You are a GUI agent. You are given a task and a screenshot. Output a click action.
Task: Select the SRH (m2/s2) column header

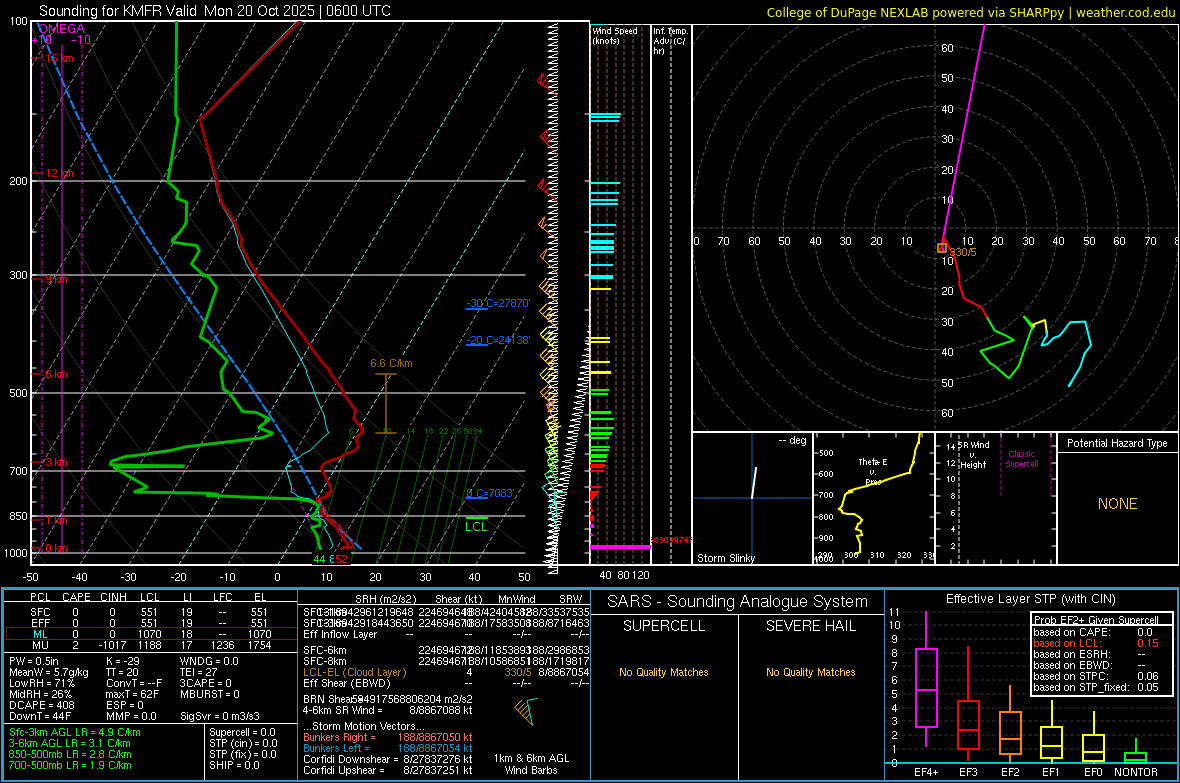pyautogui.click(x=386, y=599)
